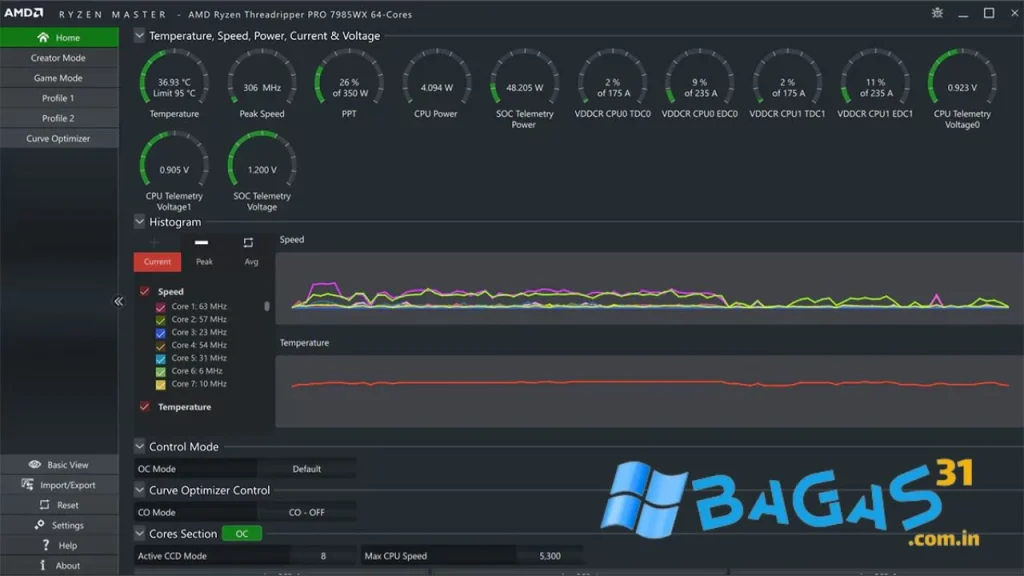Collapse the Cores Section chevron
The image size is (1024, 576).
pyautogui.click(x=139, y=533)
